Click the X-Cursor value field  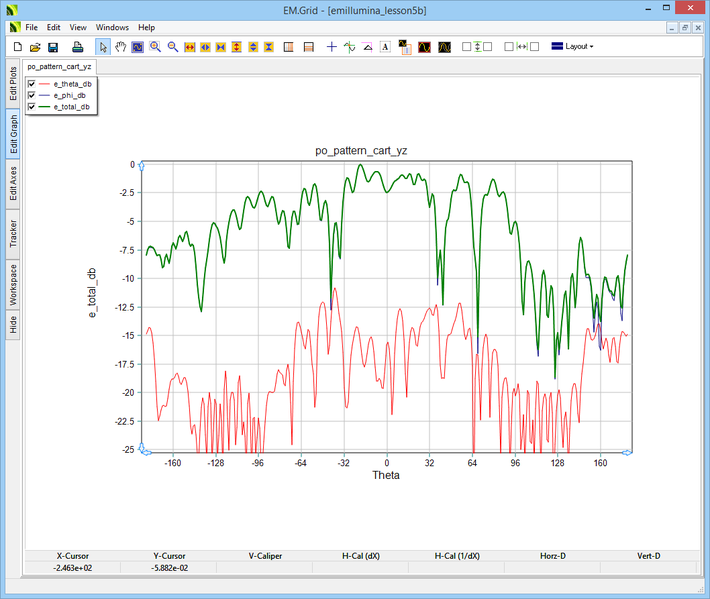coord(73,568)
